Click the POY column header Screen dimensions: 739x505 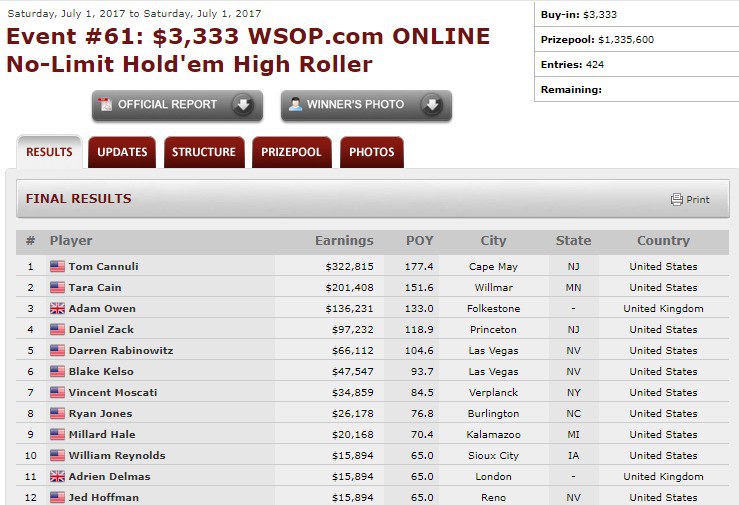click(419, 241)
